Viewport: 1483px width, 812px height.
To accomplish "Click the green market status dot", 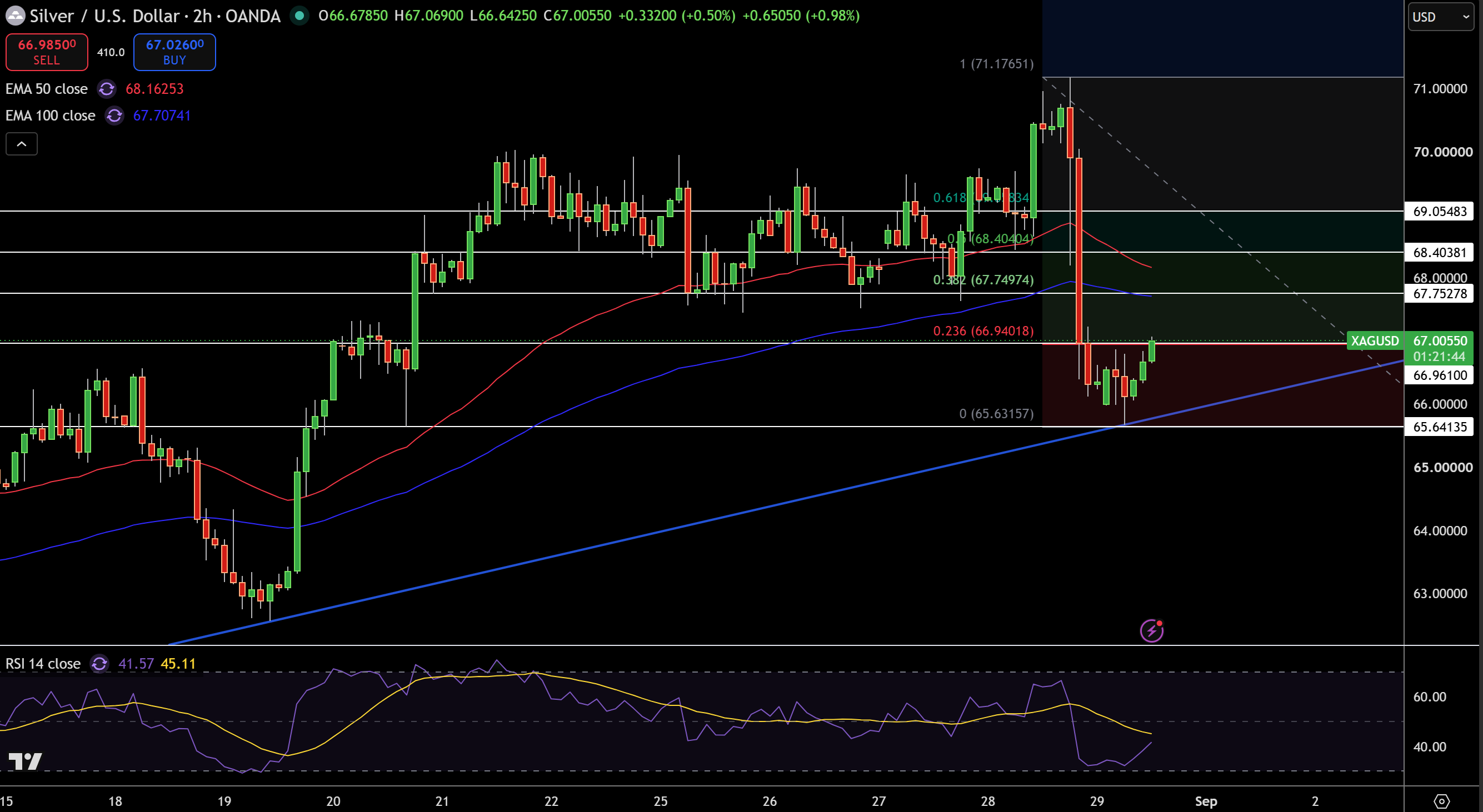I will (x=299, y=16).
